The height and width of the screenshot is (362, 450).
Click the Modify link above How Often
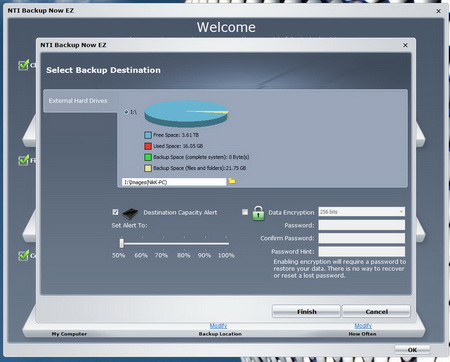[363, 325]
